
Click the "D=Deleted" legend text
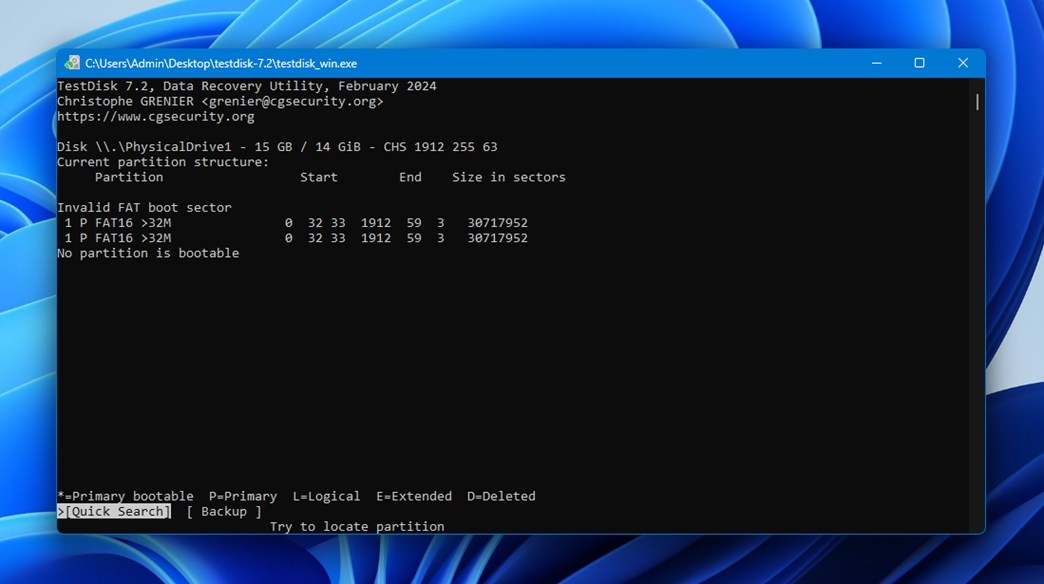501,496
